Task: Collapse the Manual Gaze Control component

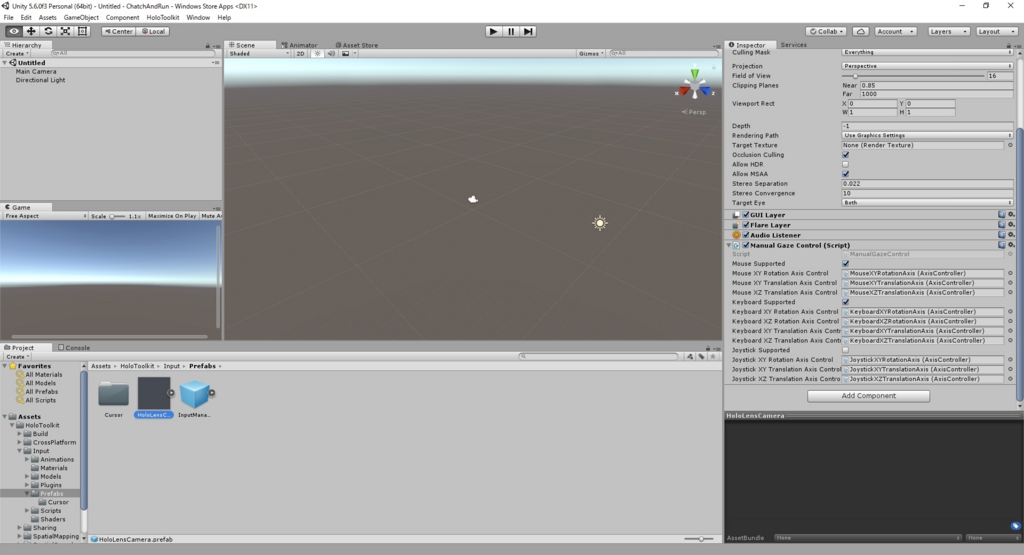Action: (729, 246)
